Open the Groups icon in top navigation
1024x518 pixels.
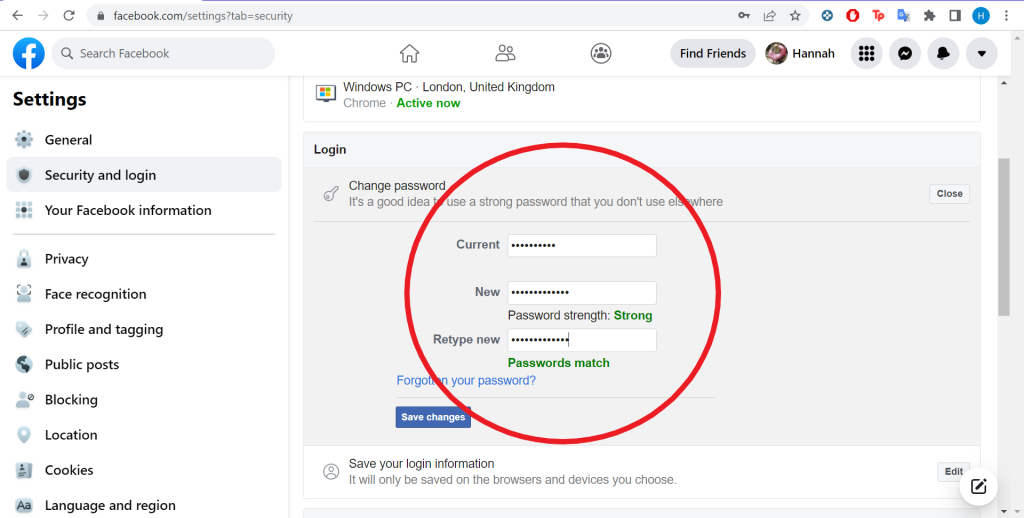(x=600, y=54)
